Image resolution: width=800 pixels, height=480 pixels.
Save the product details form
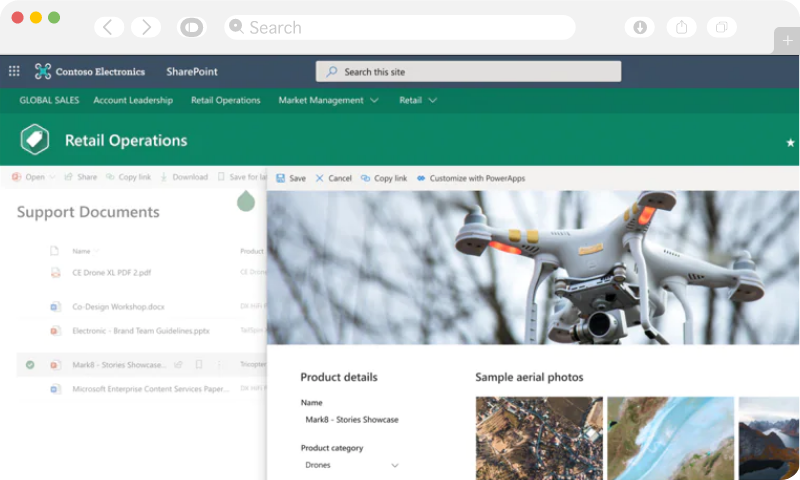point(291,178)
